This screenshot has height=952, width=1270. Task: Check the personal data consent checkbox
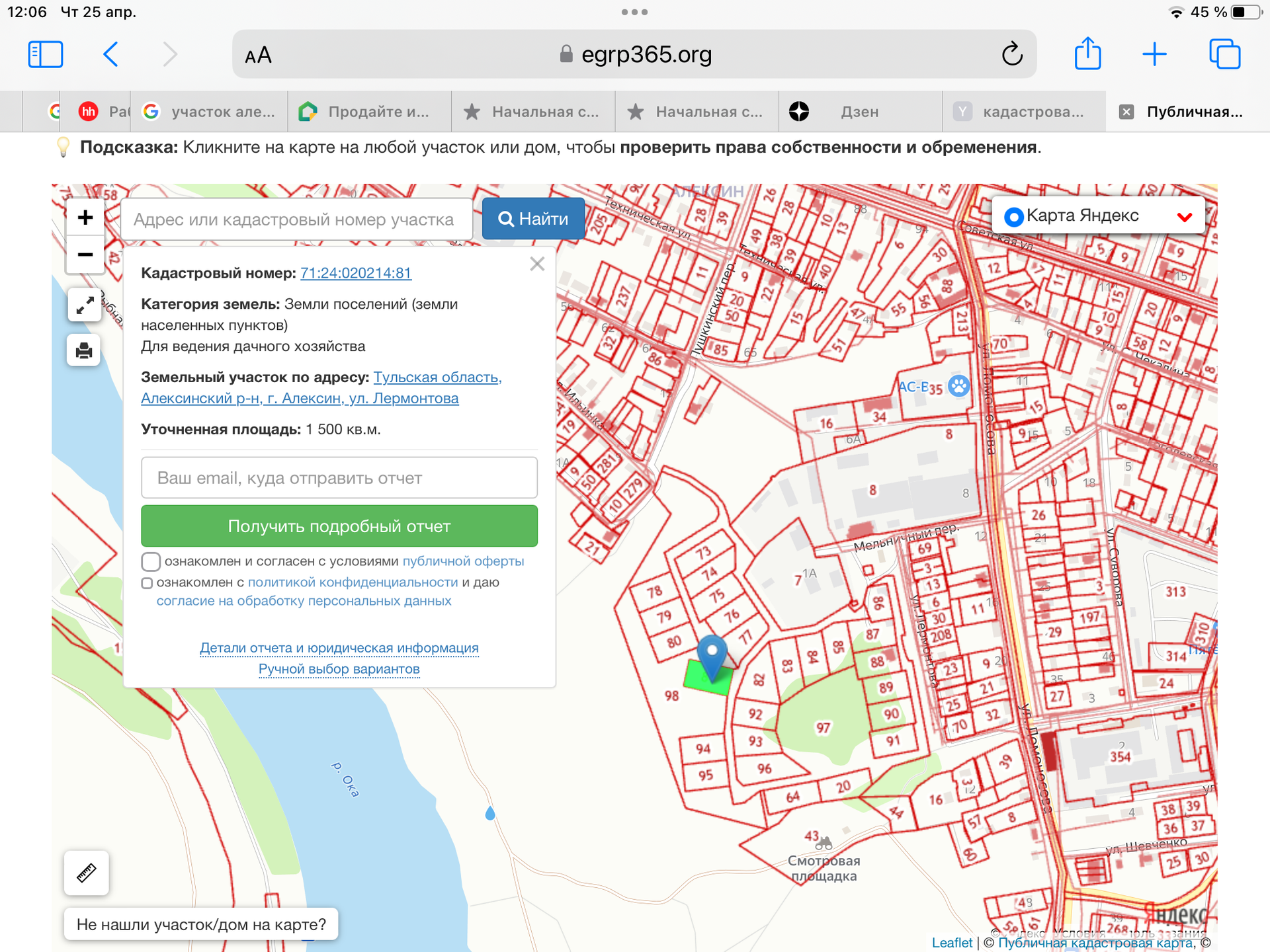[x=148, y=583]
